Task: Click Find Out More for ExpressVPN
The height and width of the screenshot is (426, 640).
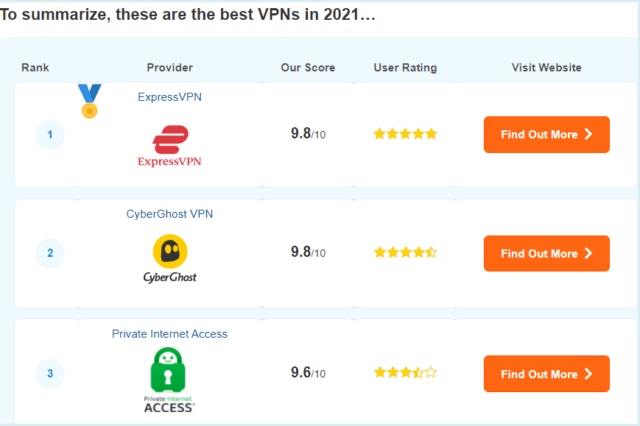Action: coord(547,135)
